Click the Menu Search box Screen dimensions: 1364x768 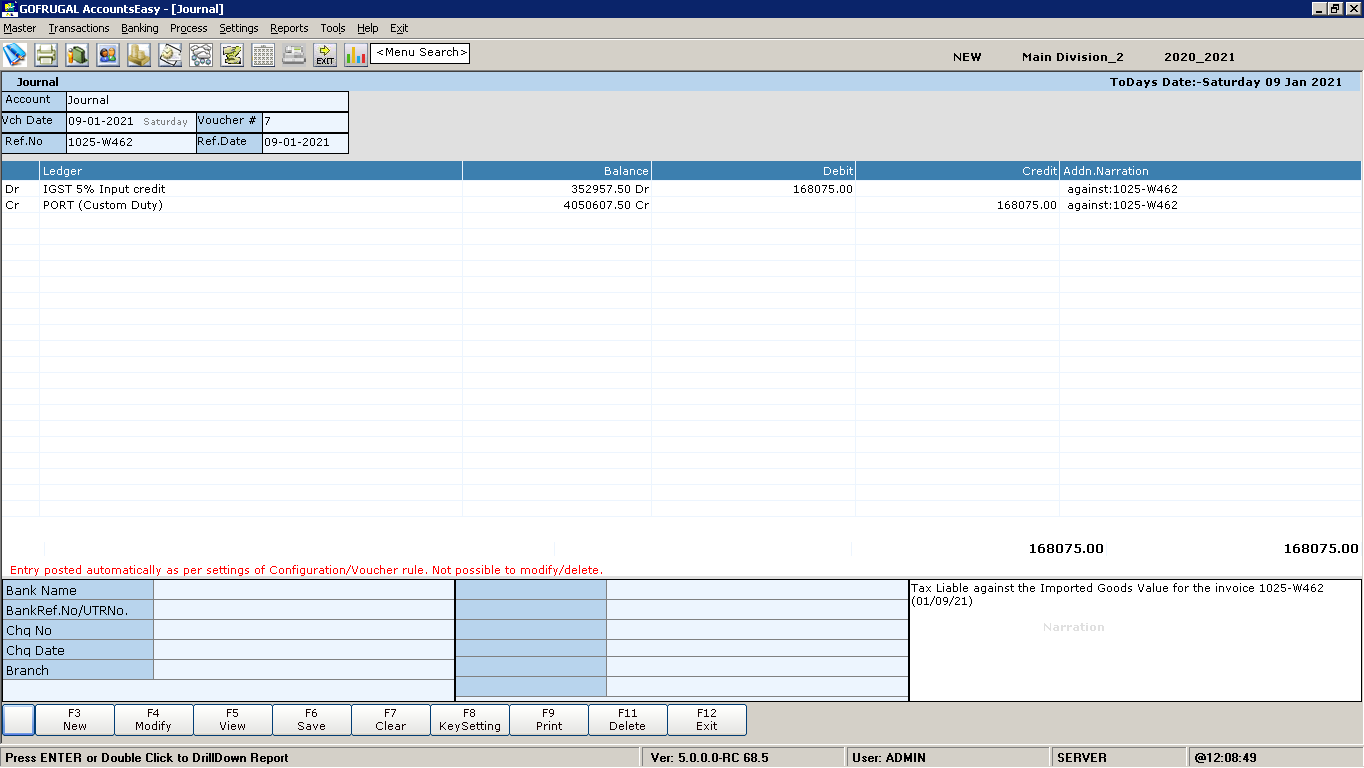pos(420,53)
